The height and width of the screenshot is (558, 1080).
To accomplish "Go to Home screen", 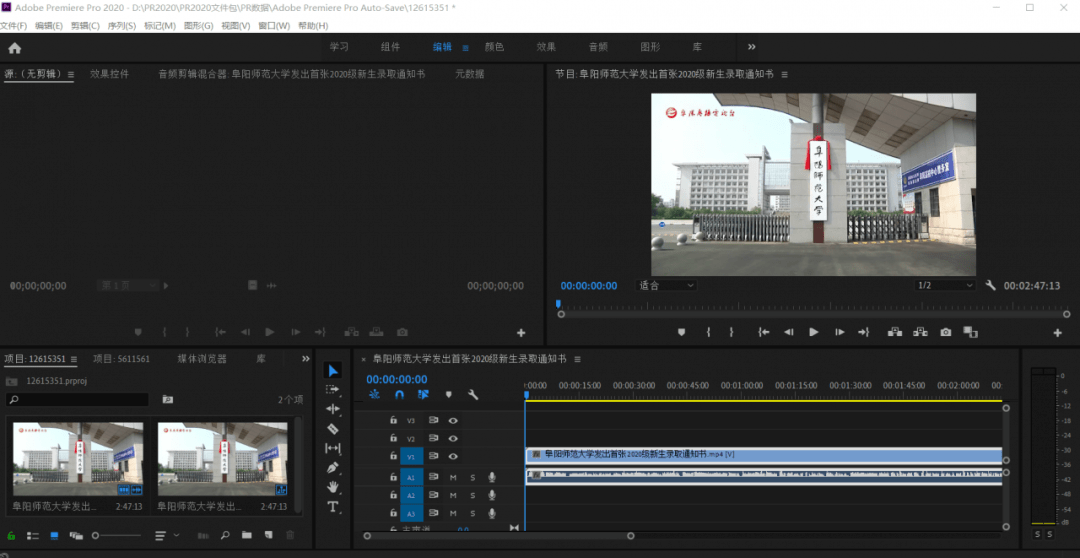I will pyautogui.click(x=14, y=48).
